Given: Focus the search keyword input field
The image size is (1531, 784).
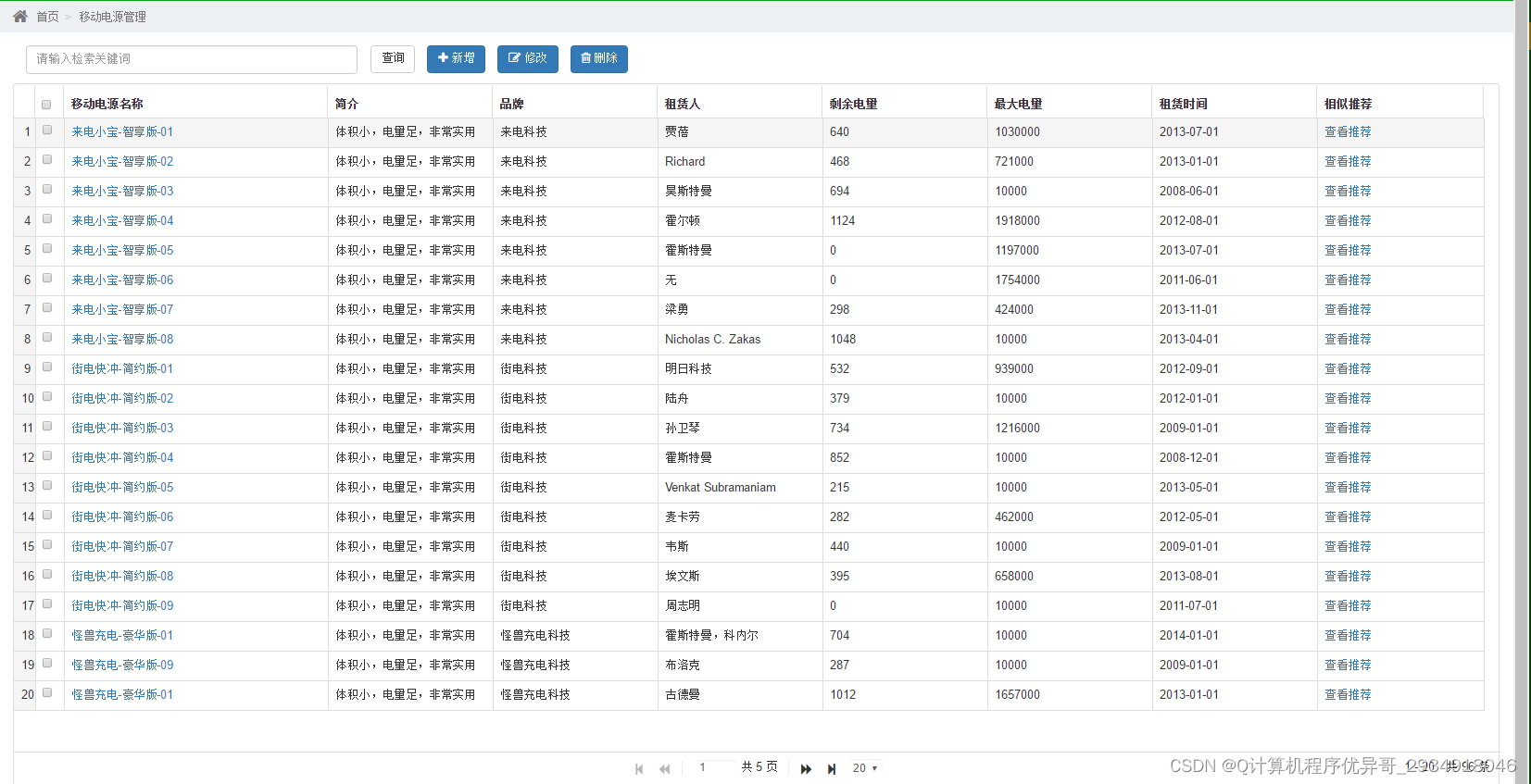Looking at the screenshot, I should coord(192,59).
